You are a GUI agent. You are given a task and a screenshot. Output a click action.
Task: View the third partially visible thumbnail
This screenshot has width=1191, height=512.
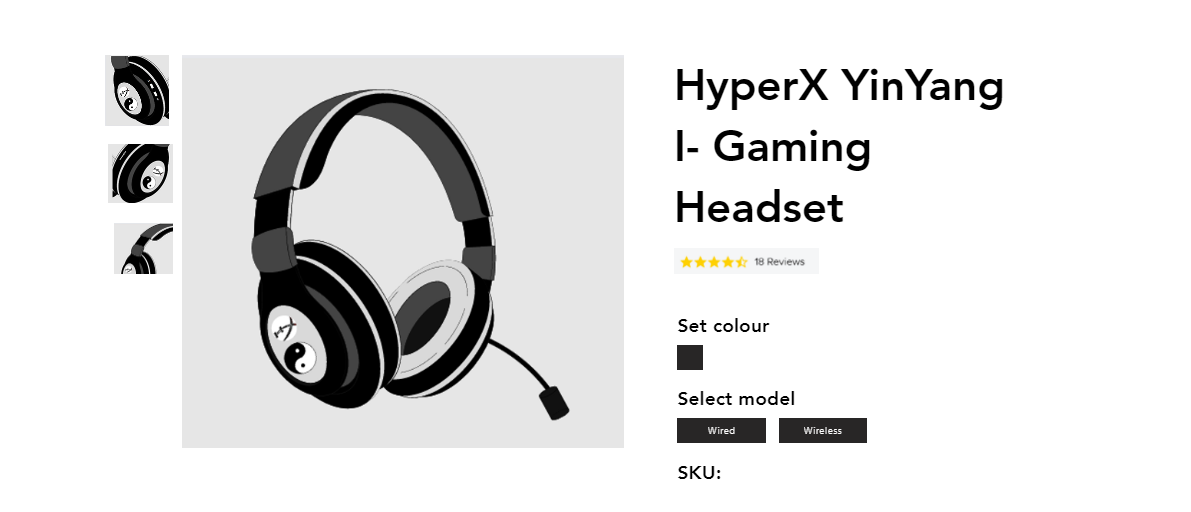144,248
